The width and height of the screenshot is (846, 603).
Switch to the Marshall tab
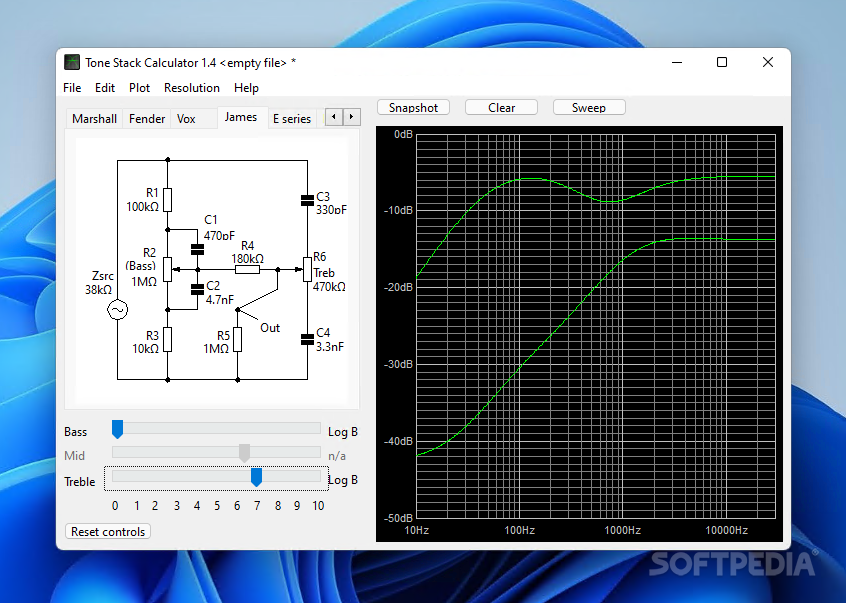pyautogui.click(x=94, y=119)
